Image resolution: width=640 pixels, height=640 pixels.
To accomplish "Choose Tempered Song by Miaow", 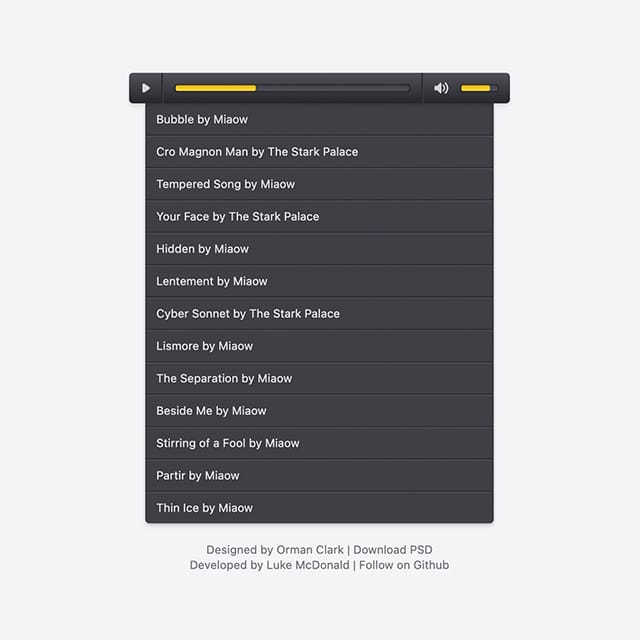I will pos(319,184).
